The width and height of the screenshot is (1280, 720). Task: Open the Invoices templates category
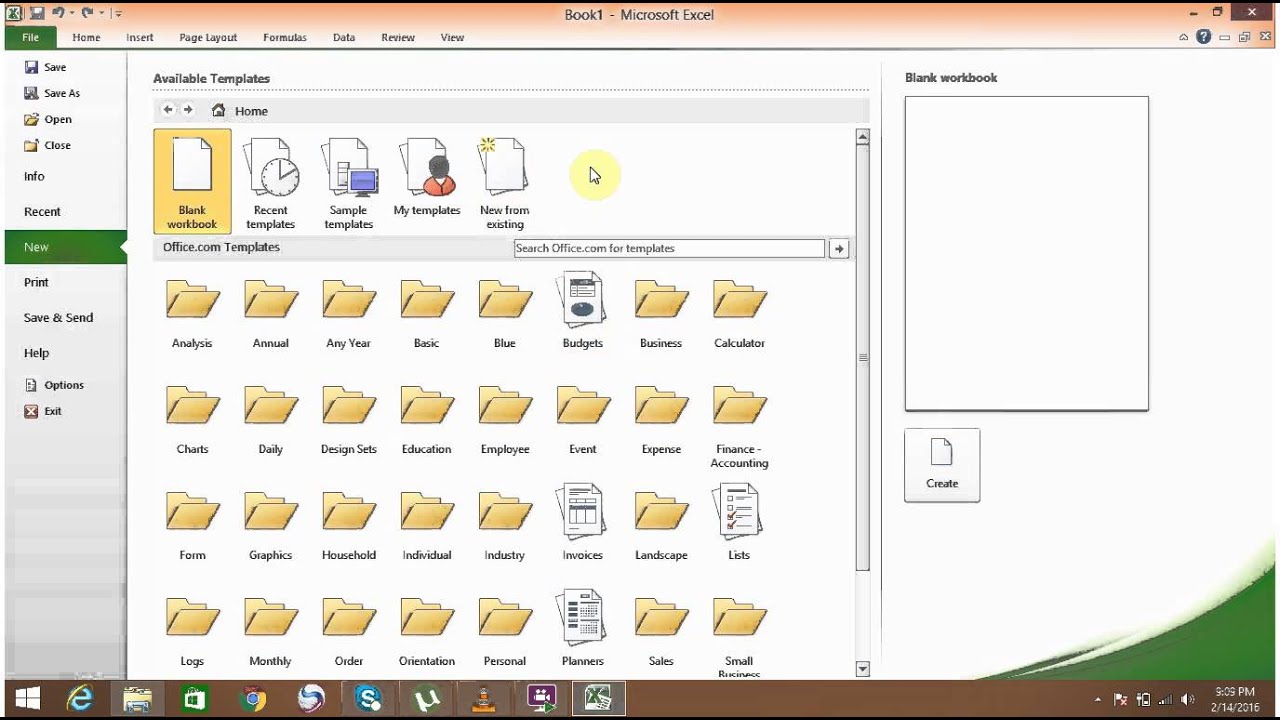pos(583,523)
